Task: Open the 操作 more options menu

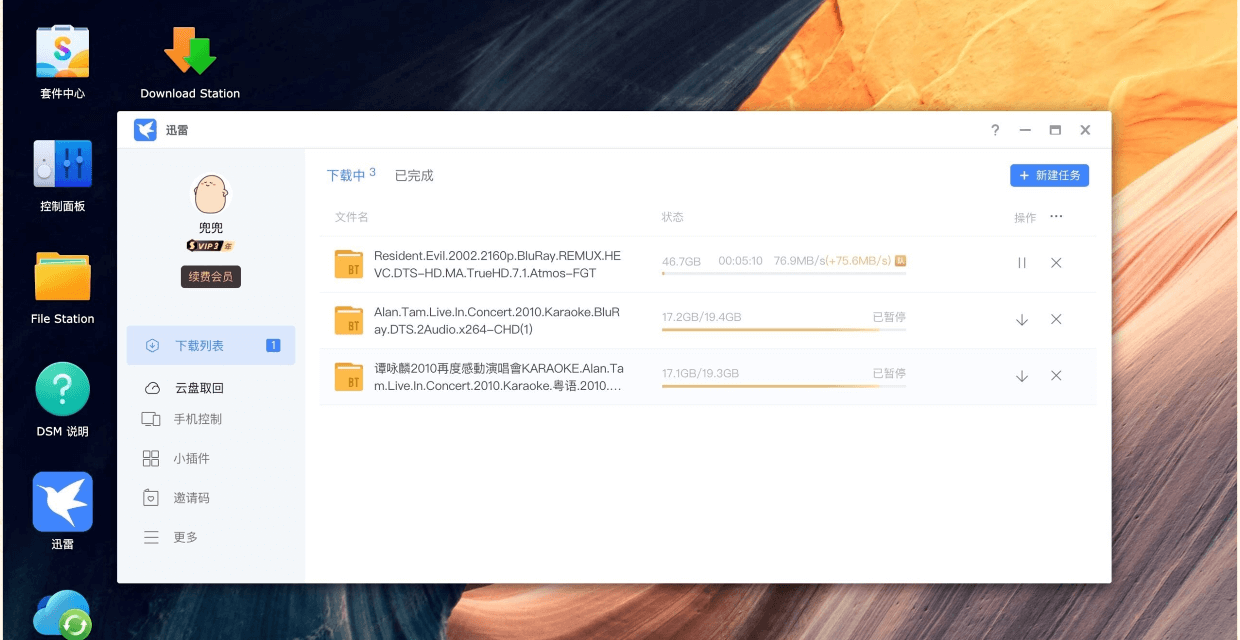Action: click(1055, 216)
